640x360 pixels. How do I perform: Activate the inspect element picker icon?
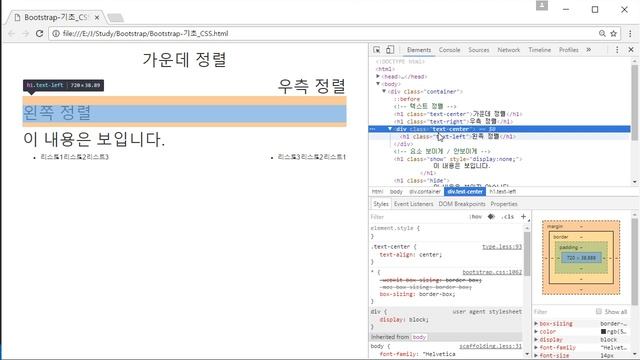376,50
